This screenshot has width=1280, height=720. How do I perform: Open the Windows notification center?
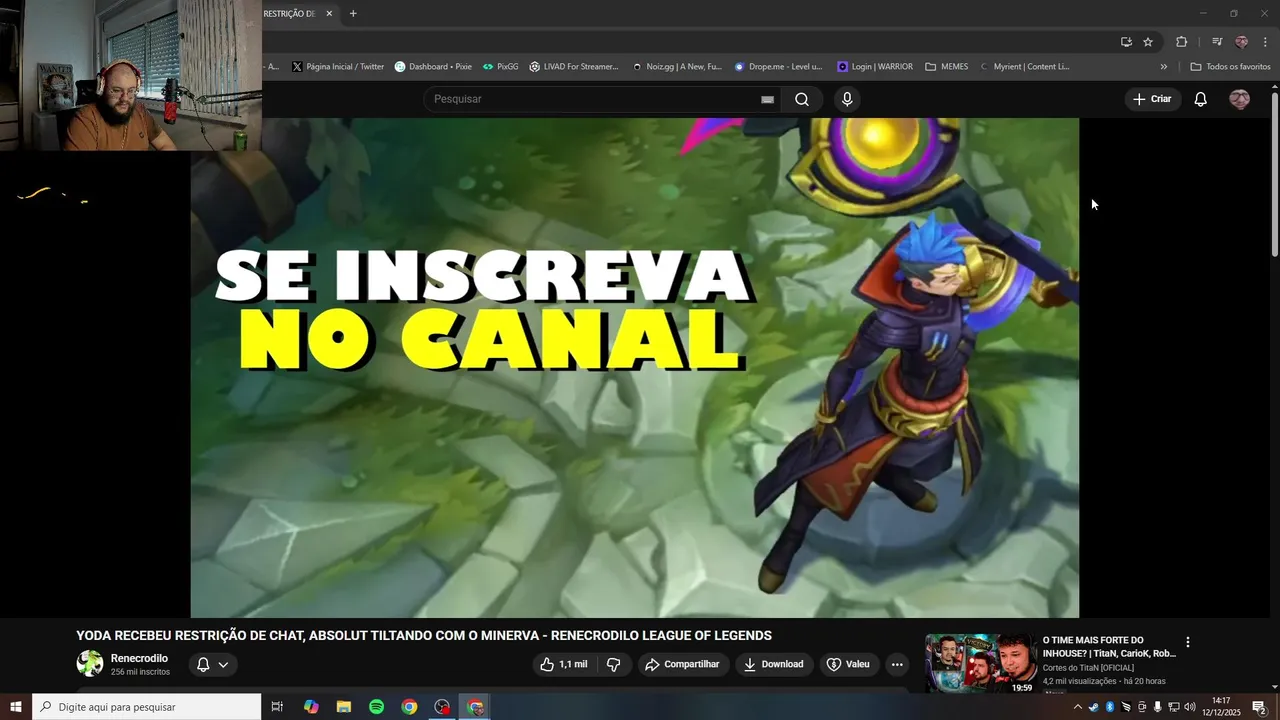tap(1259, 707)
